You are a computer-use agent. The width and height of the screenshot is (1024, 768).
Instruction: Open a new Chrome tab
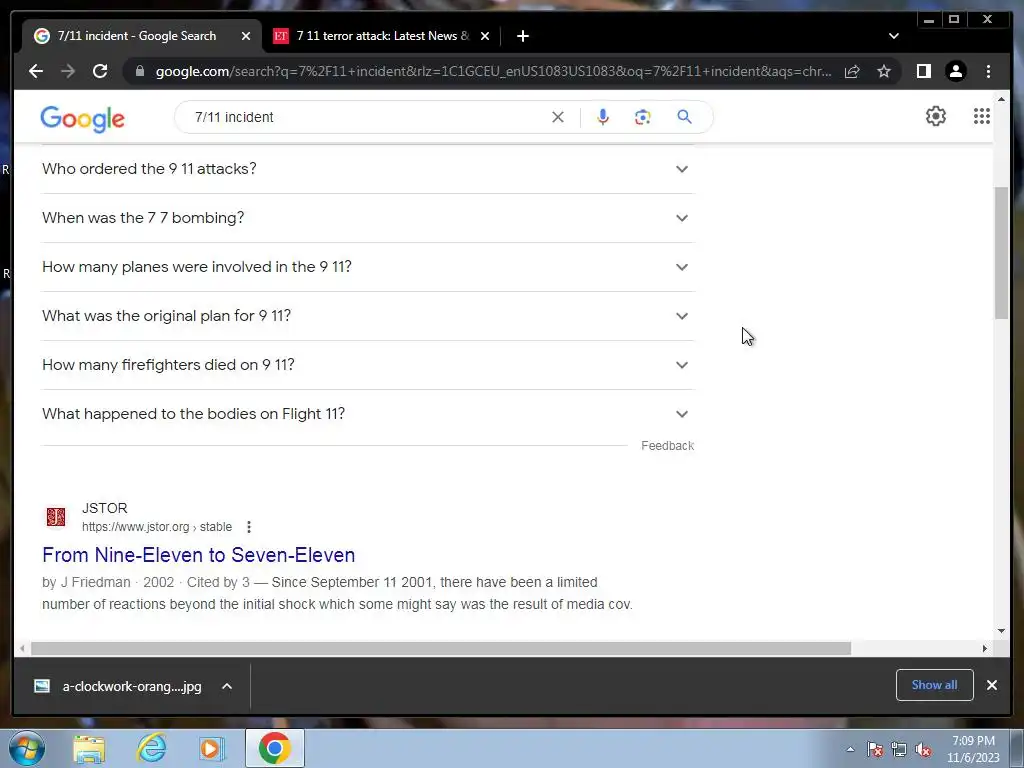point(522,36)
